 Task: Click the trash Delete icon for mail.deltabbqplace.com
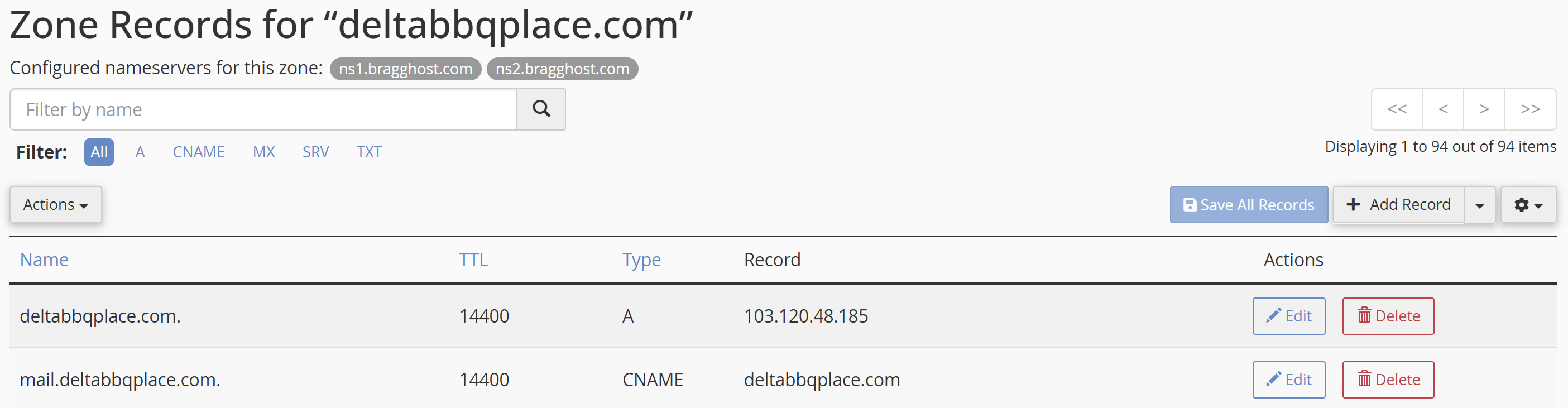1364,379
